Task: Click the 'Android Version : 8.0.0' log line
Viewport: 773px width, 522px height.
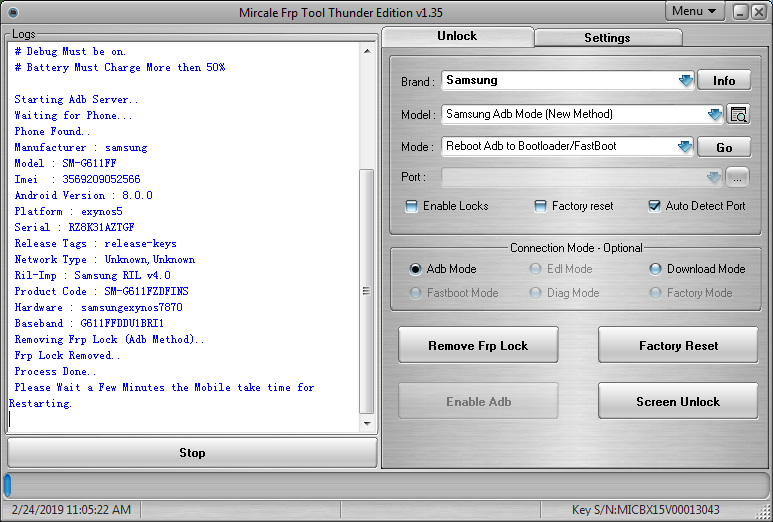Action: (83, 195)
